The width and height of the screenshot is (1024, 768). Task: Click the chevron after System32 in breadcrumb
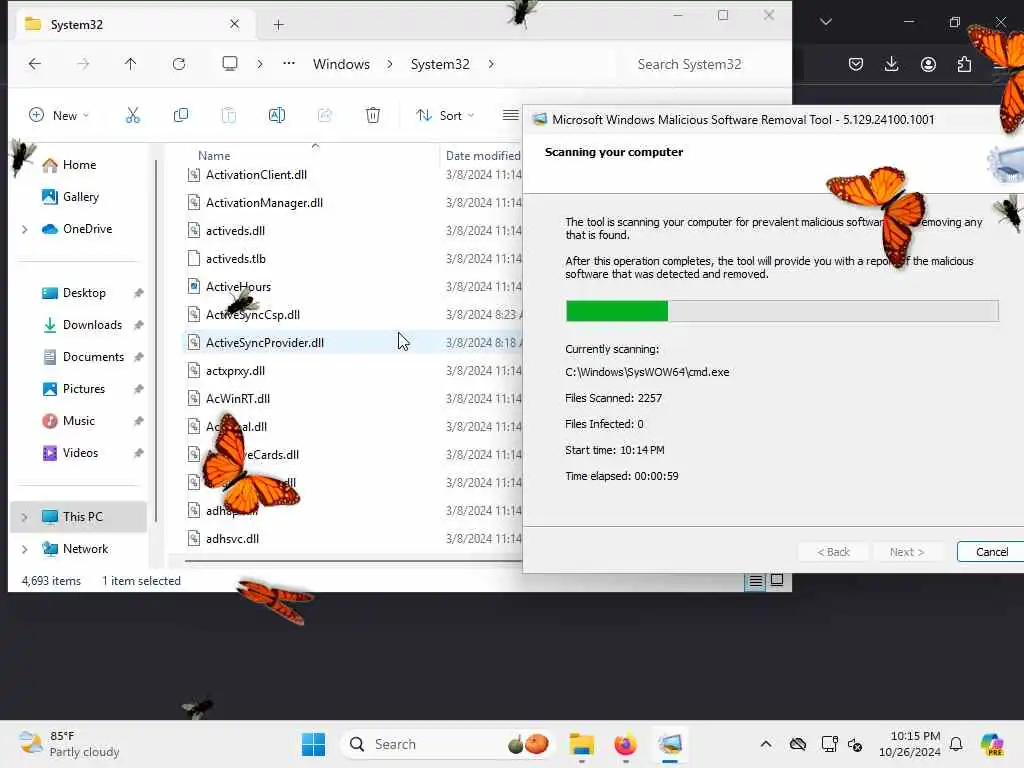[x=491, y=64]
